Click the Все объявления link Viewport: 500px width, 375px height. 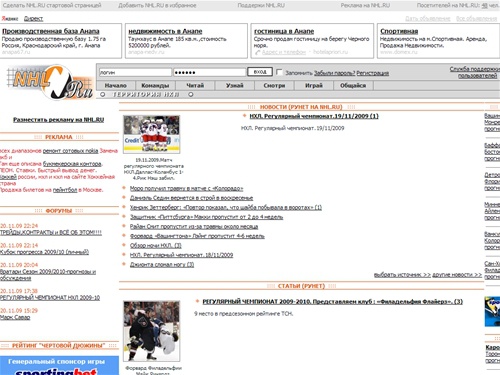click(x=477, y=19)
